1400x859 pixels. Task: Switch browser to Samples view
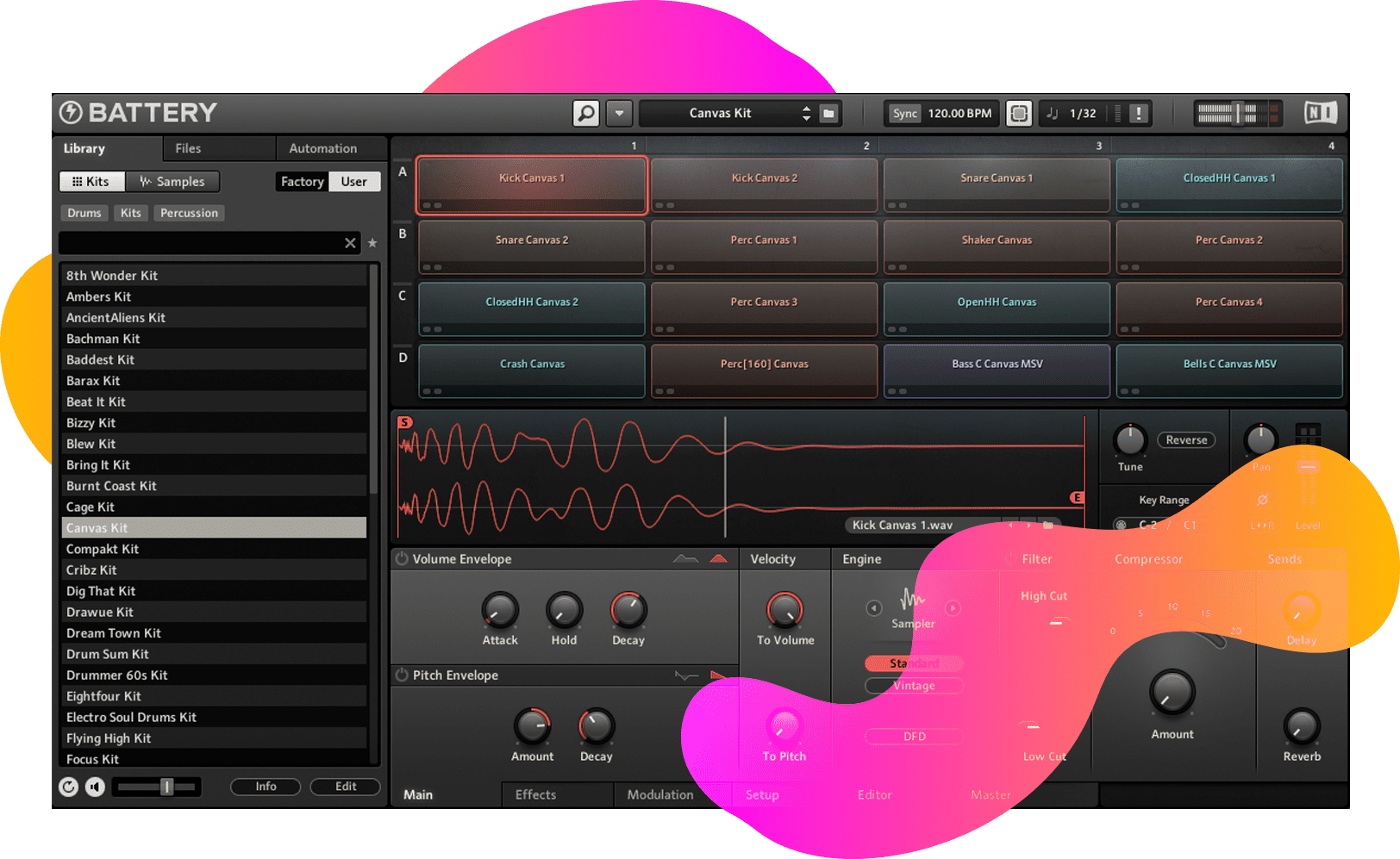tap(172, 181)
